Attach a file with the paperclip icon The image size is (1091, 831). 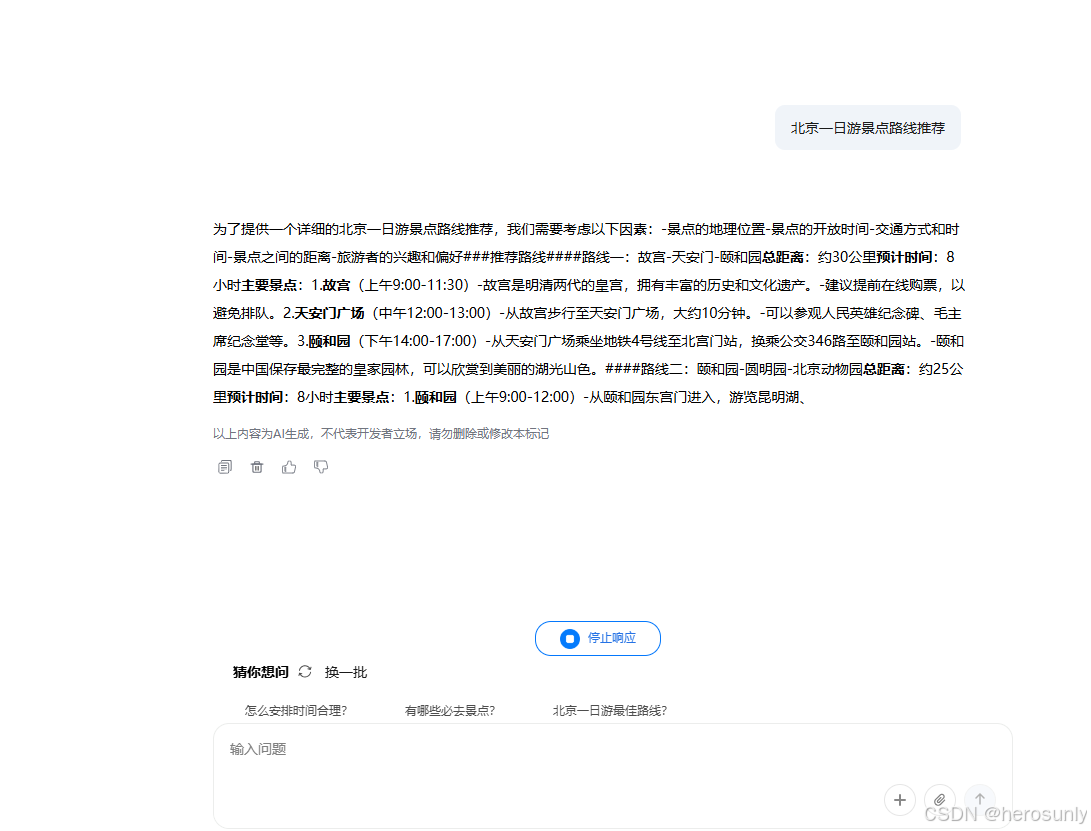click(x=939, y=800)
